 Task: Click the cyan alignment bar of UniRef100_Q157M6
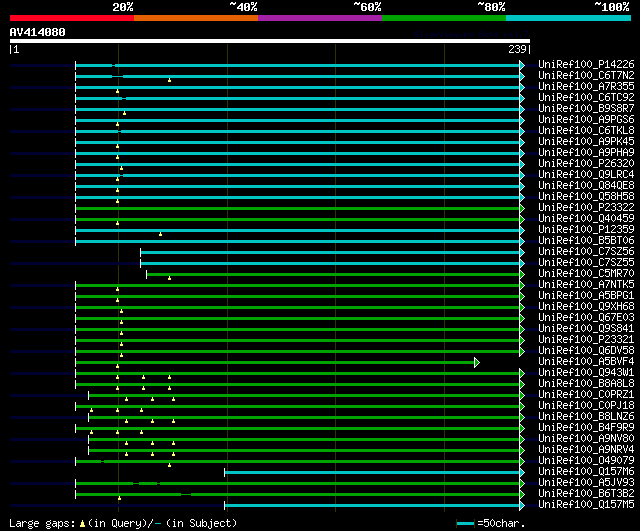point(372,473)
